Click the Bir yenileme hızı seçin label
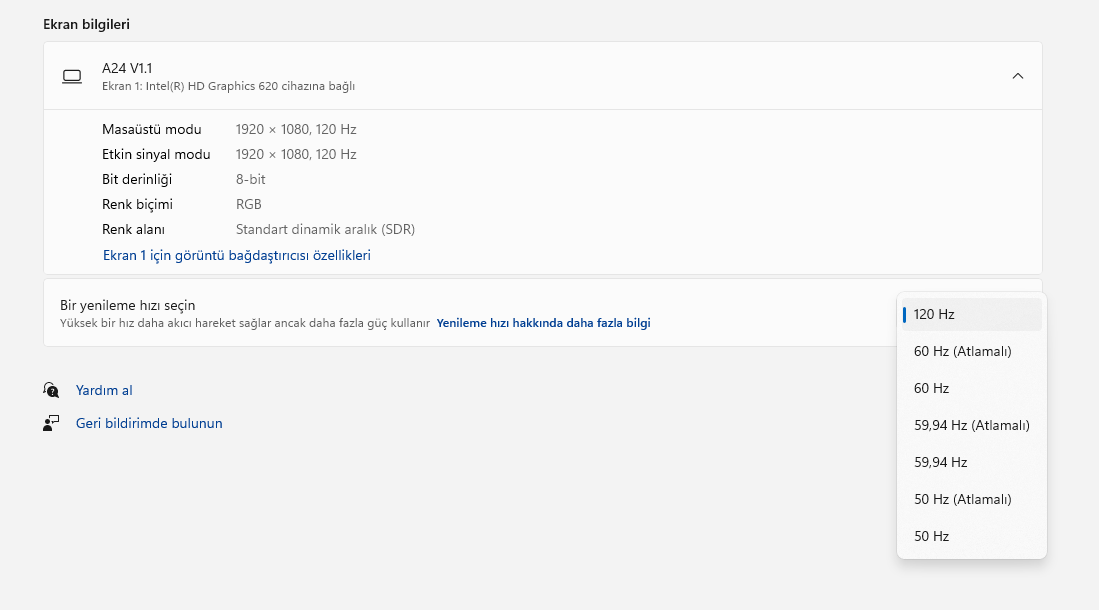 tap(128, 305)
